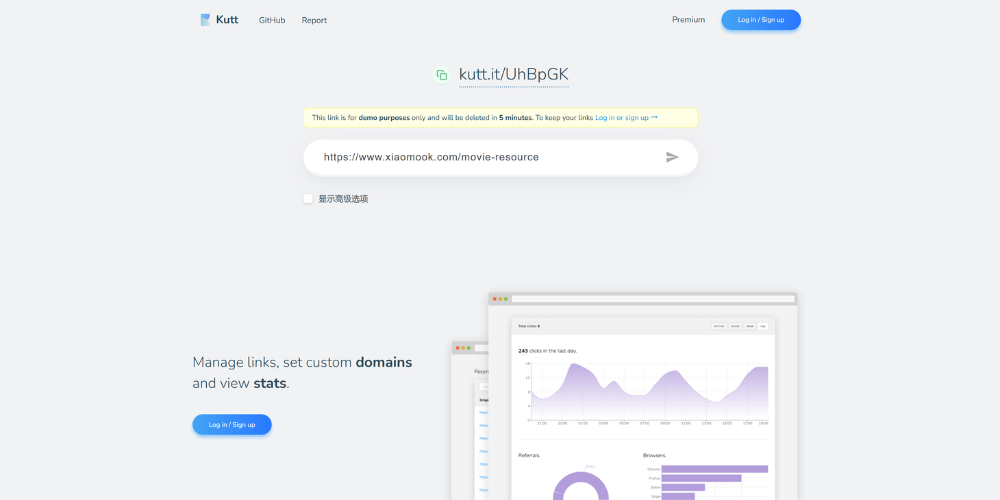Screen dimensions: 1000x500
Task: Click the Referrals donut chart graphic
Action: pyautogui.click(x=580, y=486)
